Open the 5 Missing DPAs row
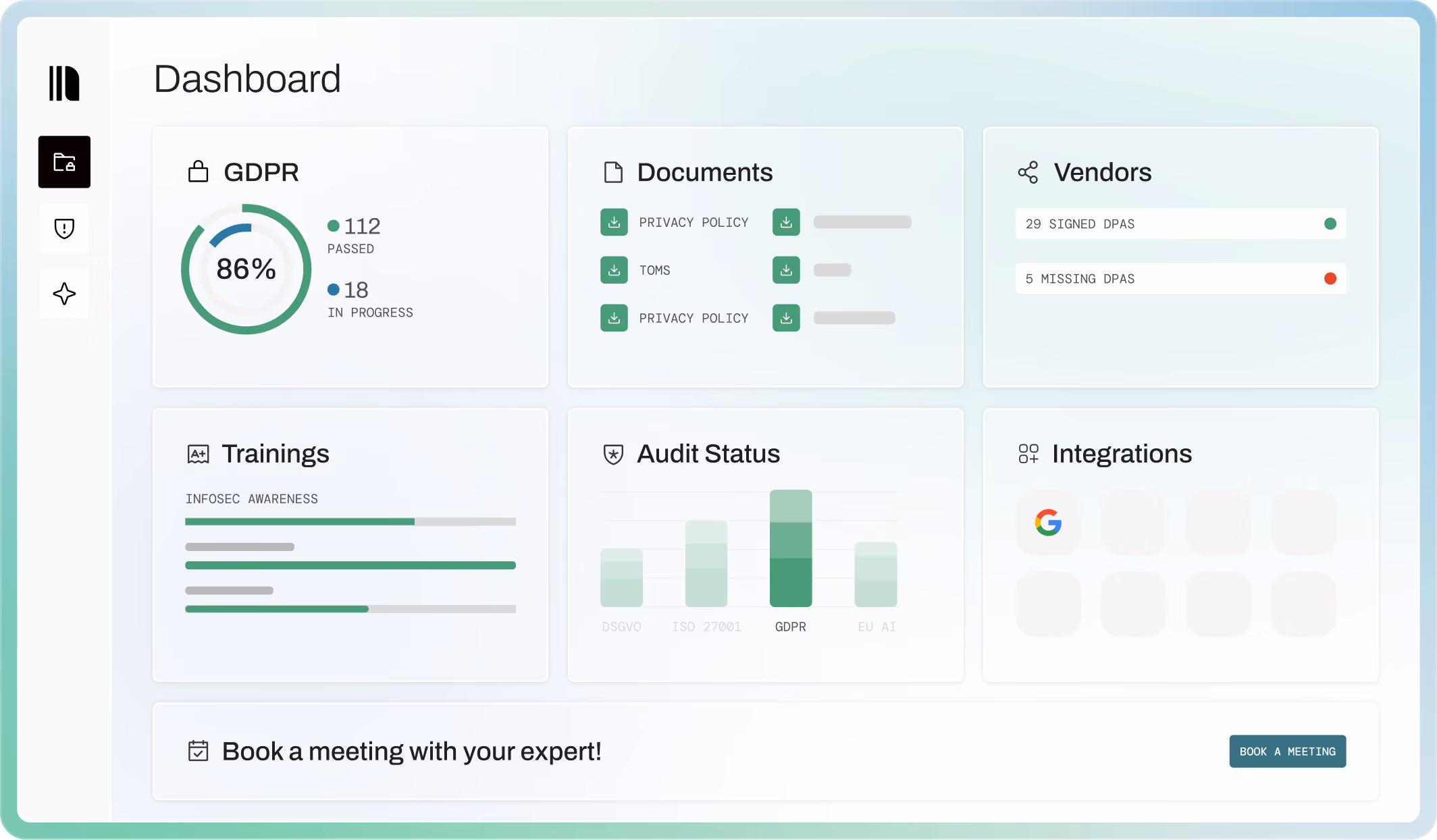 click(x=1180, y=278)
